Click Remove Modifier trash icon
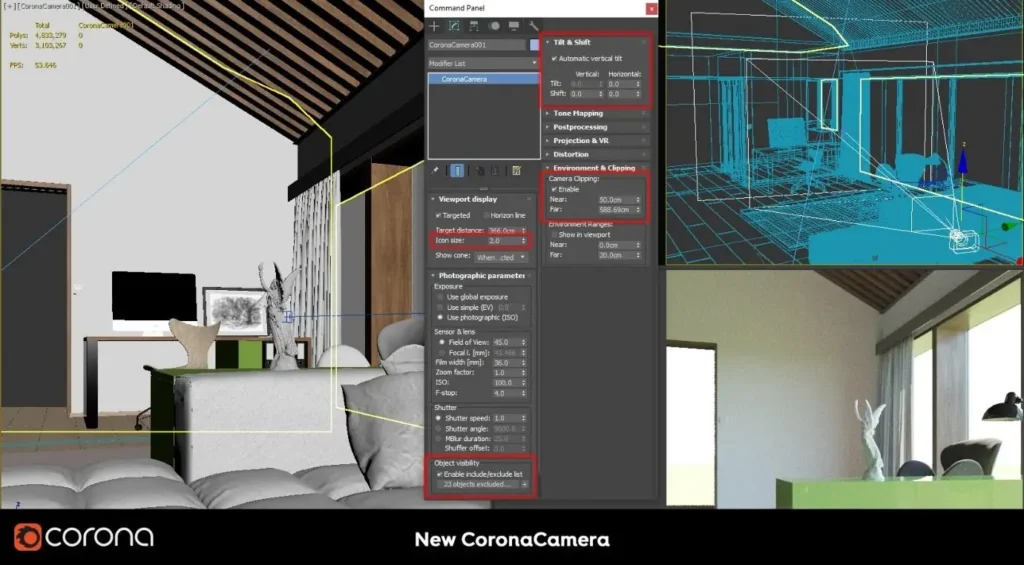Image resolution: width=1024 pixels, height=565 pixels. pyautogui.click(x=495, y=170)
